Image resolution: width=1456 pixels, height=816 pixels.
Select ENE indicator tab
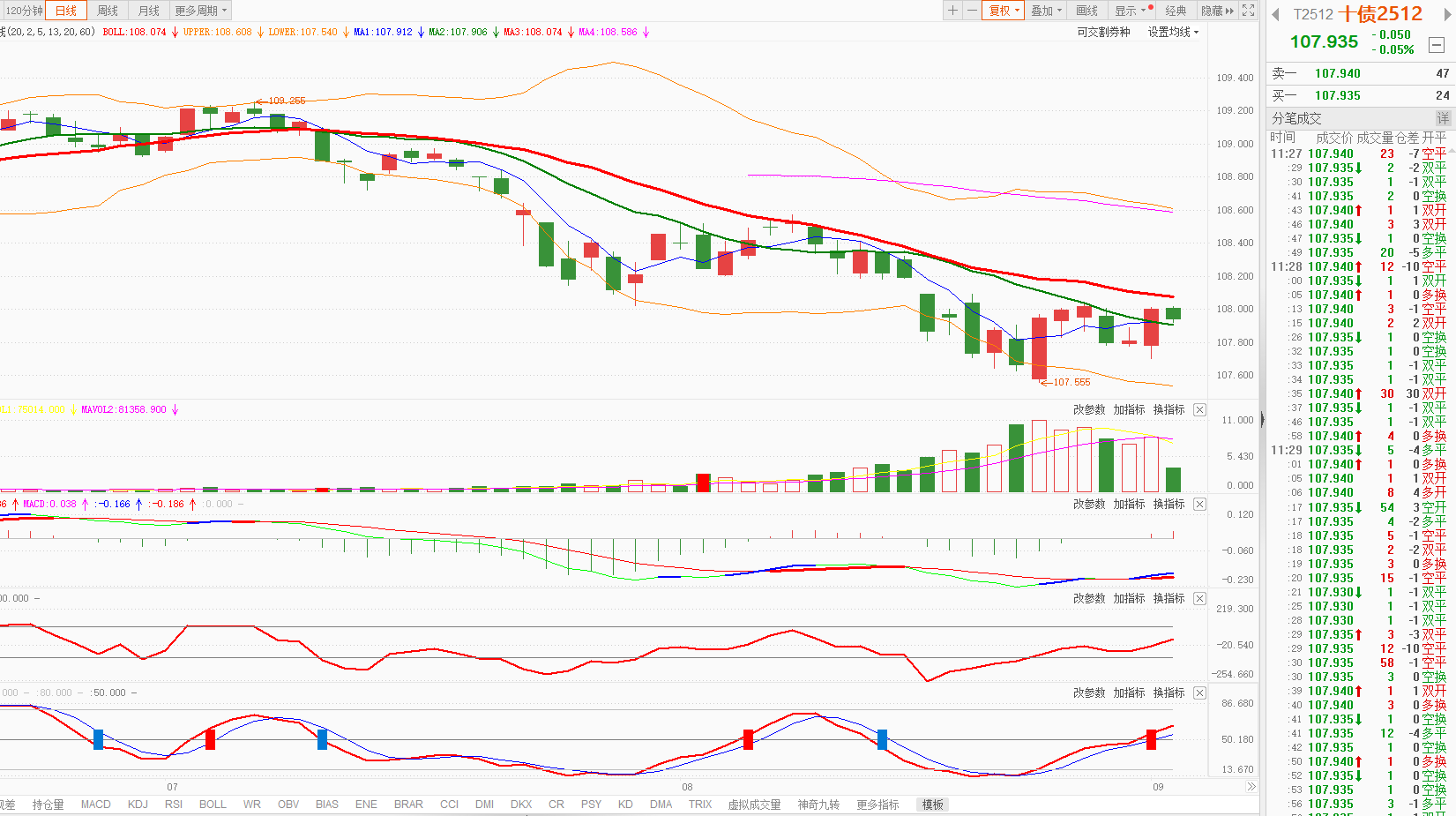(366, 805)
